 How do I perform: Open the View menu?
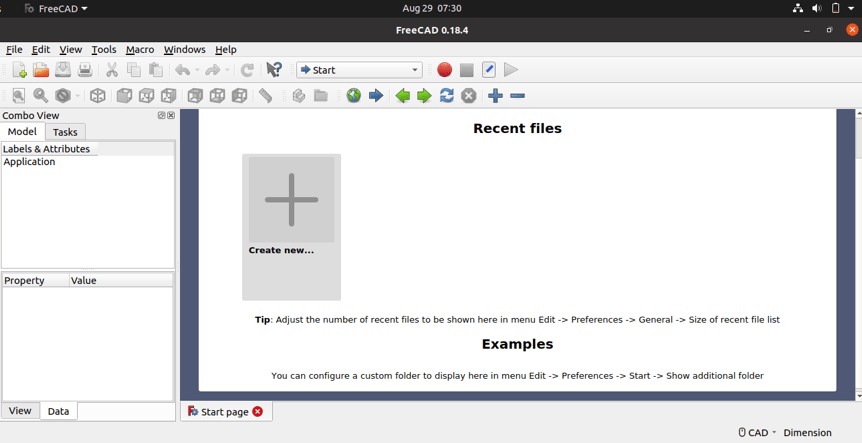click(x=70, y=49)
